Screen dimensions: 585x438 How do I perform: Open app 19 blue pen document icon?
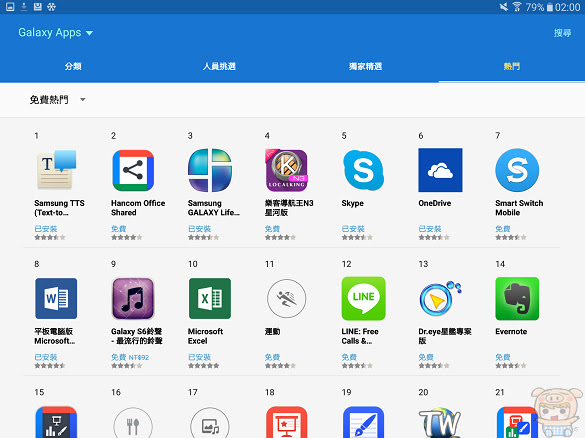[363, 422]
